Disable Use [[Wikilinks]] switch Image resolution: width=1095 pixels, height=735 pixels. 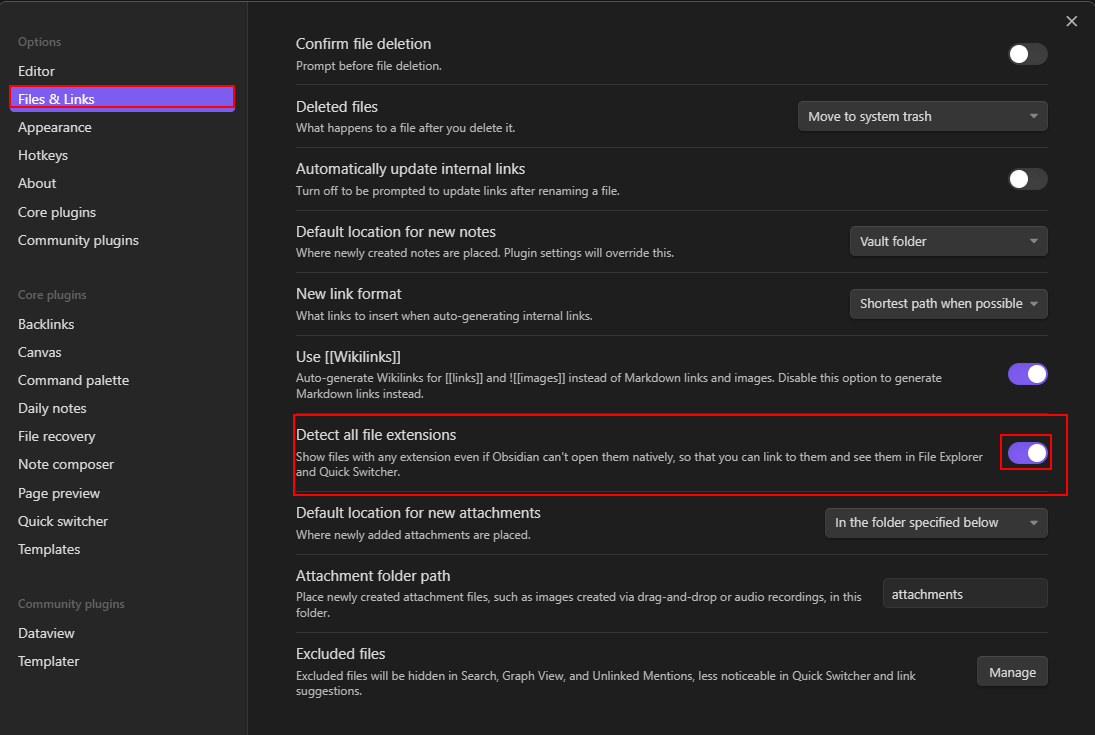coord(1027,374)
